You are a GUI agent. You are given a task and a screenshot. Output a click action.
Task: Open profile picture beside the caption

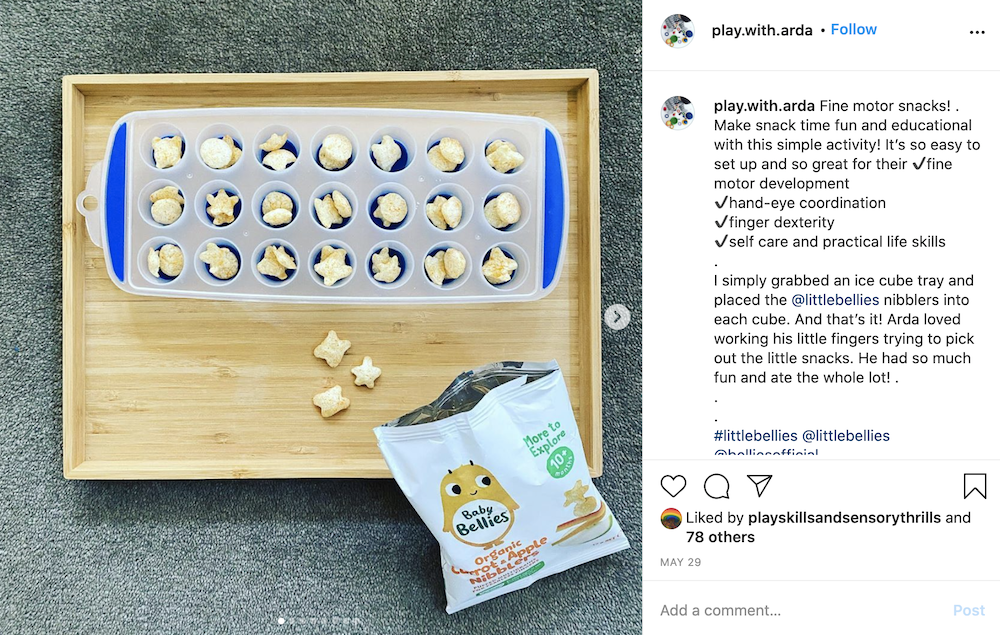[x=677, y=113]
